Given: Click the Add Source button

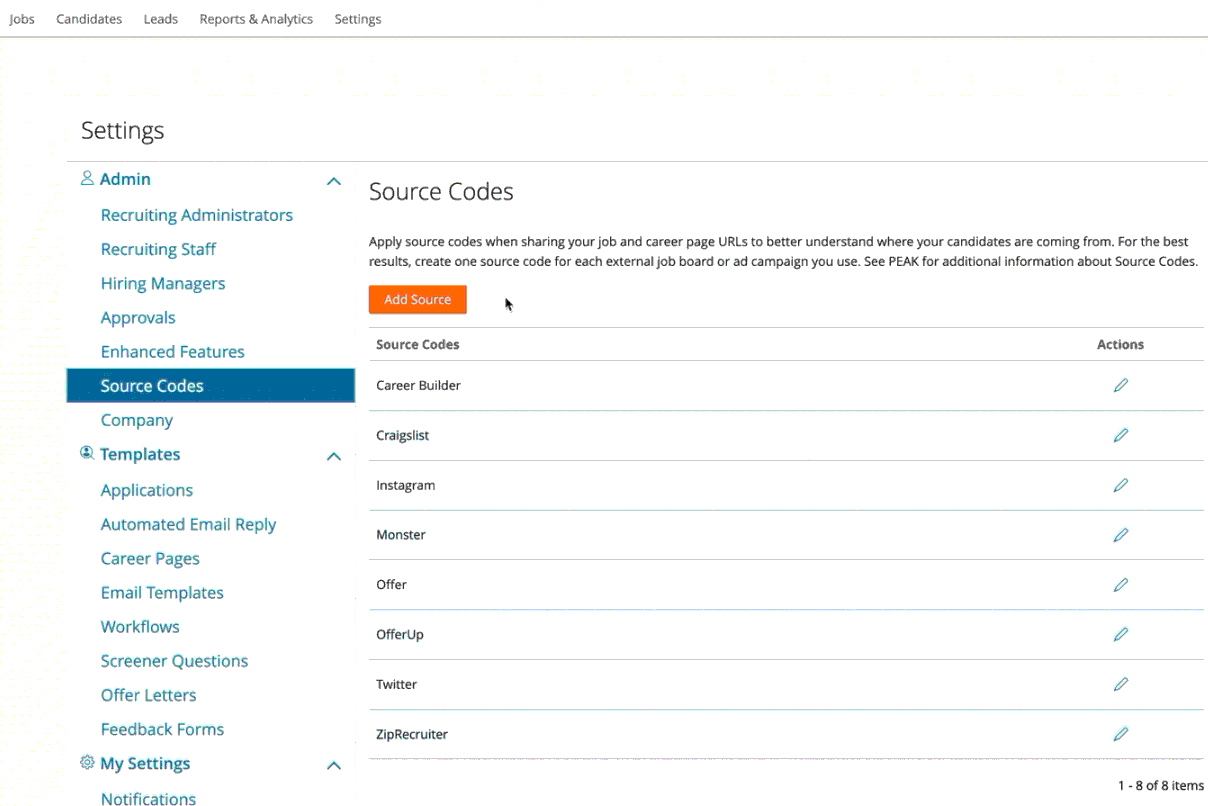Looking at the screenshot, I should (418, 300).
